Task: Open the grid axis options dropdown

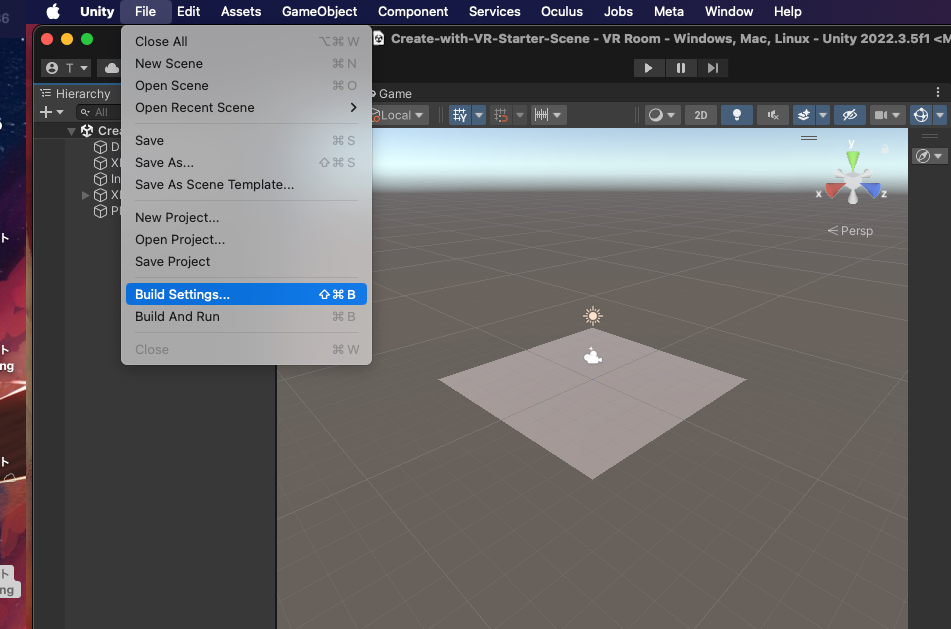Action: click(479, 115)
